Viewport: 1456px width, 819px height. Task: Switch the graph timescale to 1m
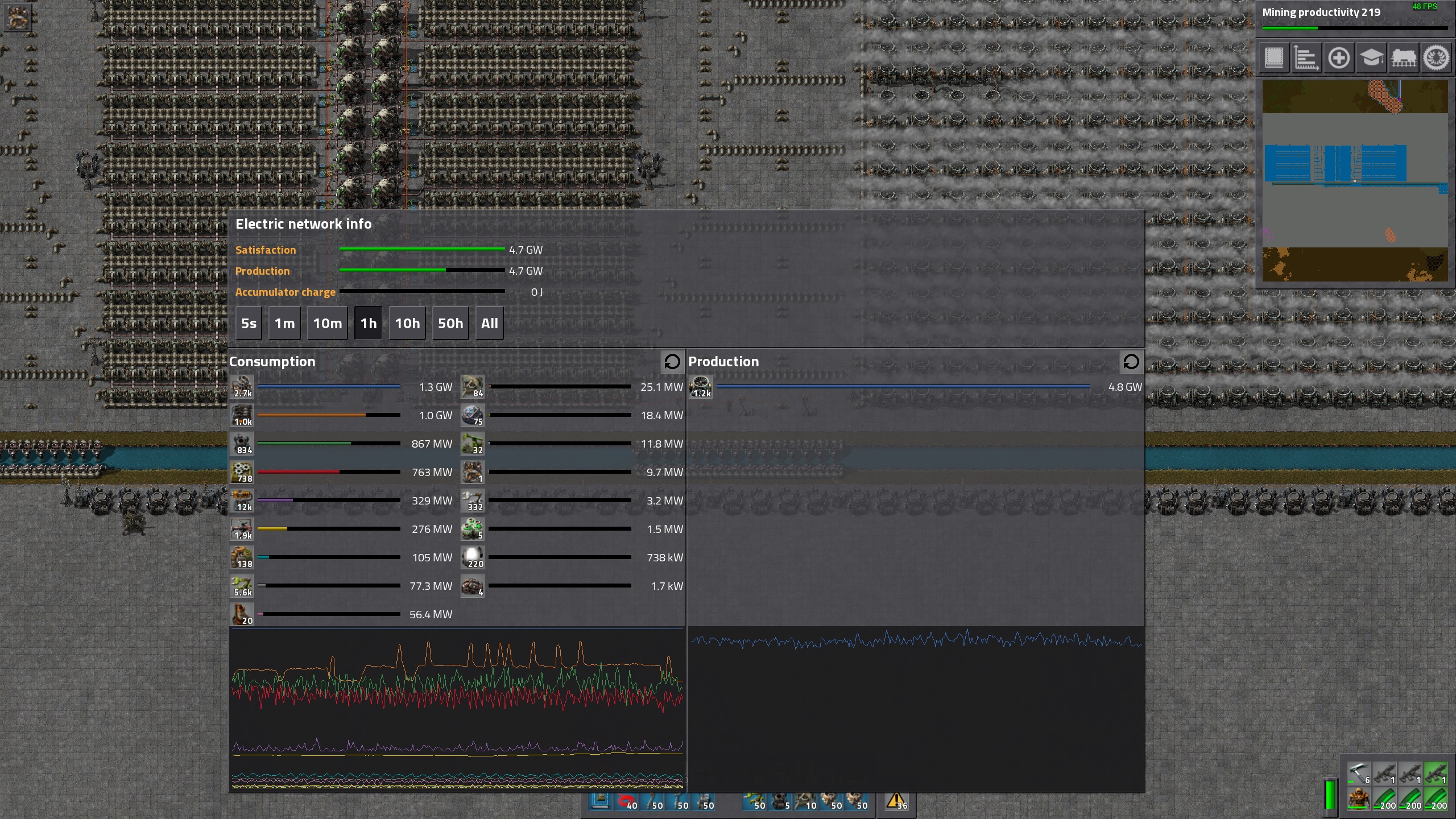pyautogui.click(x=284, y=324)
